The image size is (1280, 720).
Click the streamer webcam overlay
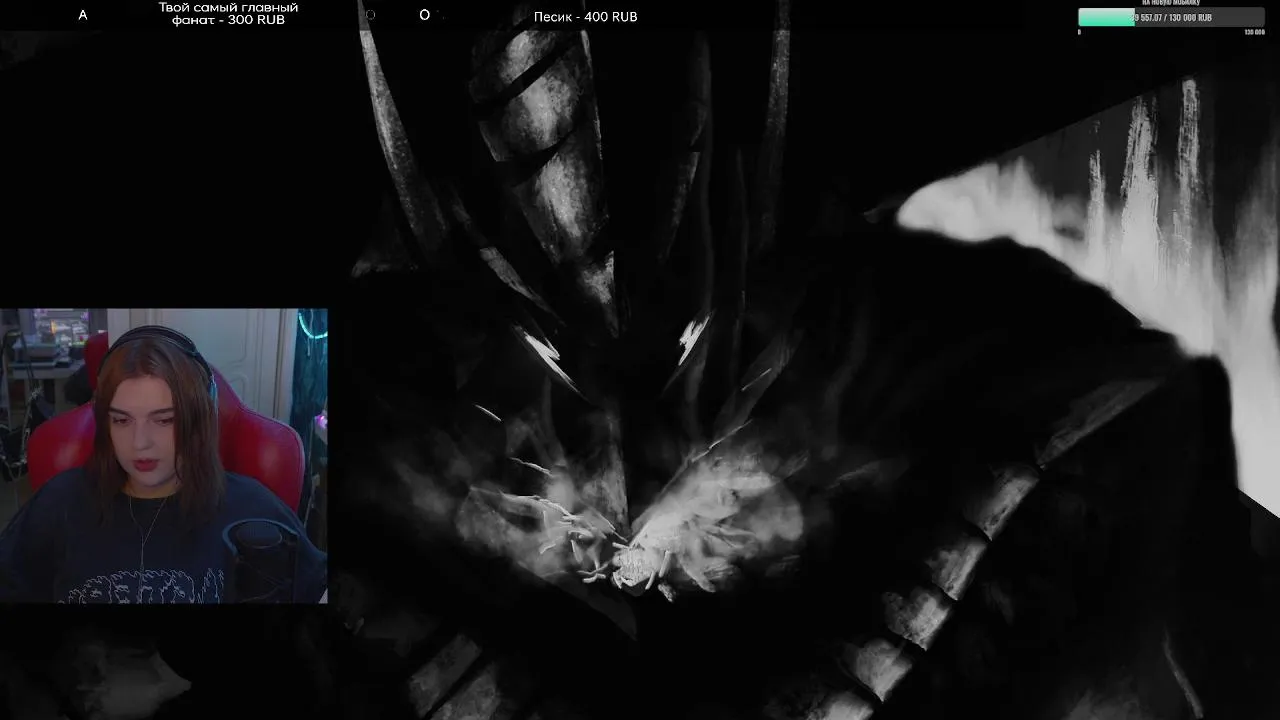[x=163, y=456]
